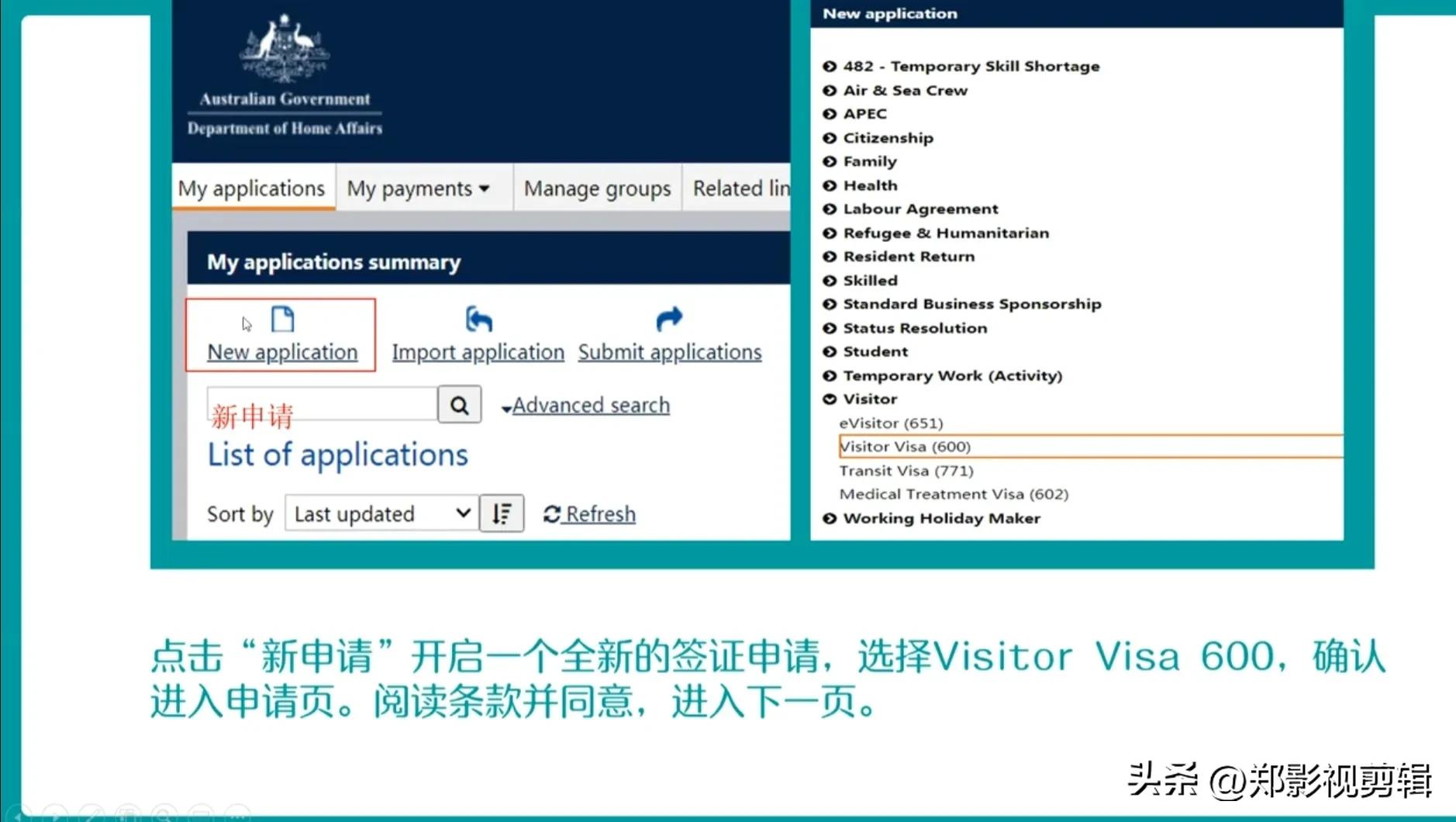Open the Related links tab
1456x822 pixels.
point(741,188)
